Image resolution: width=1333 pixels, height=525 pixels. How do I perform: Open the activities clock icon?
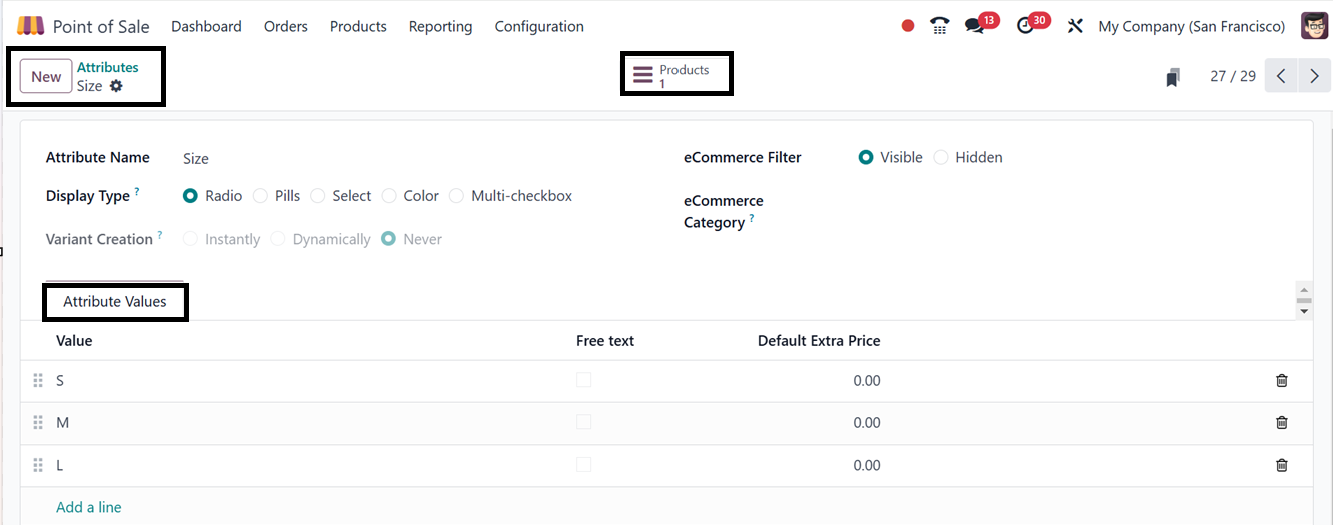[x=1025, y=26]
